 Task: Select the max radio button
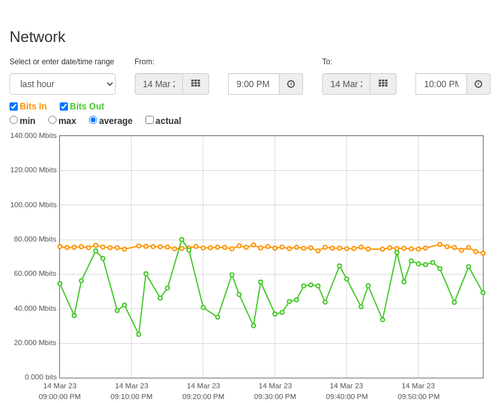pos(52,120)
